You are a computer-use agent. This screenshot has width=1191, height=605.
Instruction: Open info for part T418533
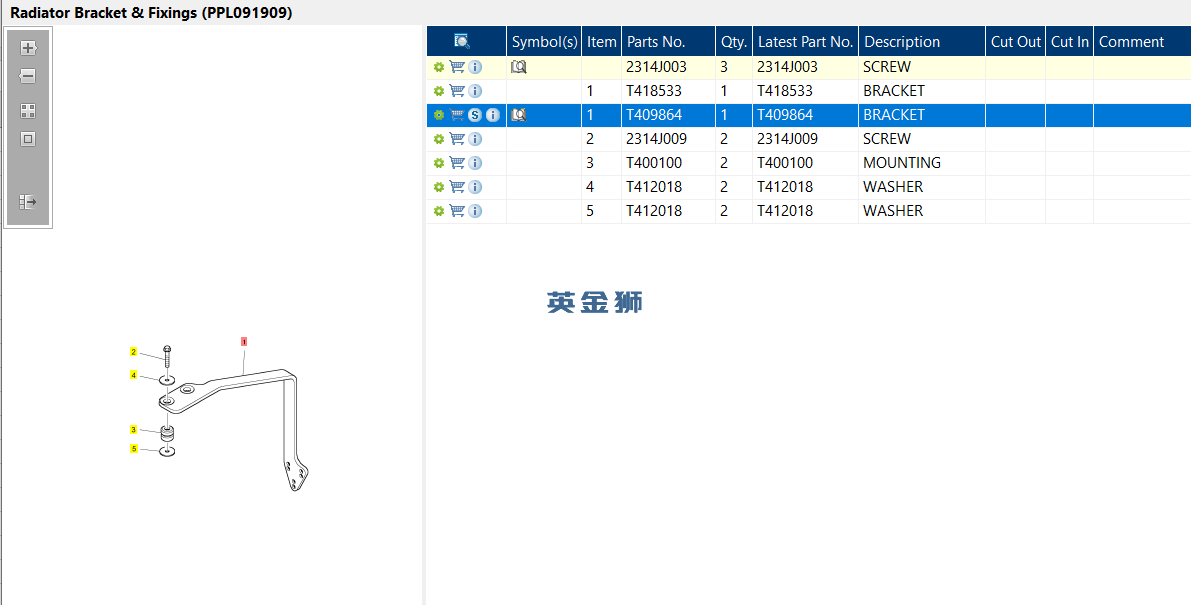click(x=475, y=91)
